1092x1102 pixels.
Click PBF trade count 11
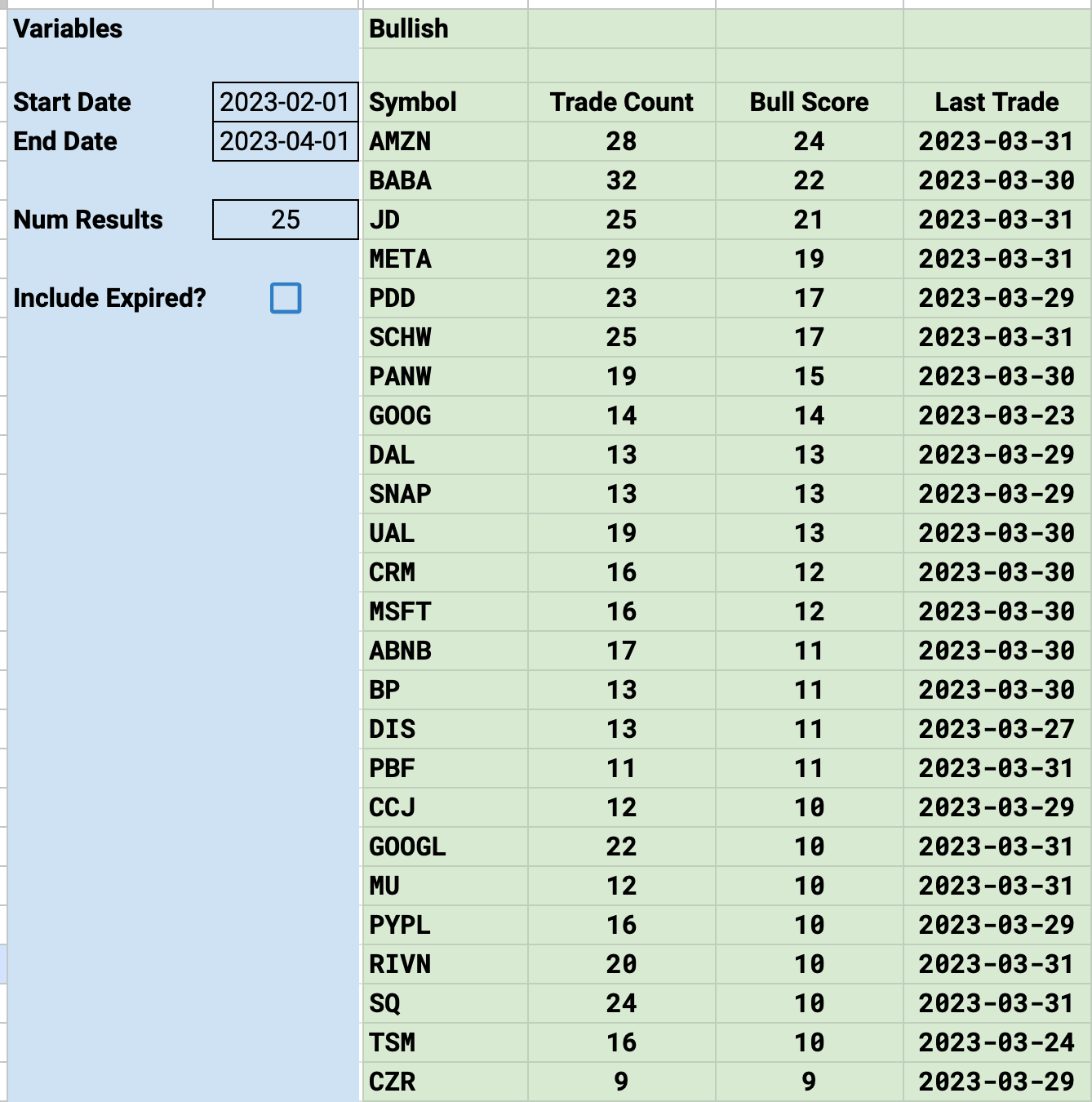coord(622,768)
